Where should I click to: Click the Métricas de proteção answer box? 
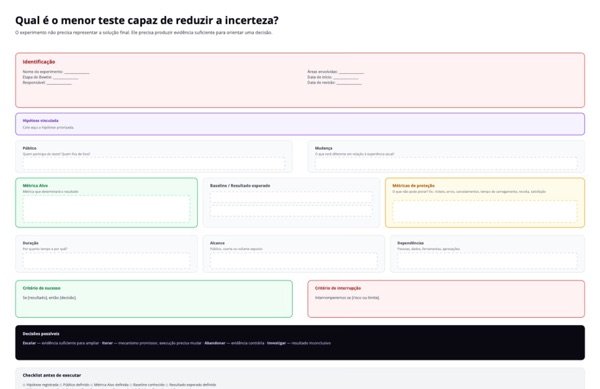[485, 211]
